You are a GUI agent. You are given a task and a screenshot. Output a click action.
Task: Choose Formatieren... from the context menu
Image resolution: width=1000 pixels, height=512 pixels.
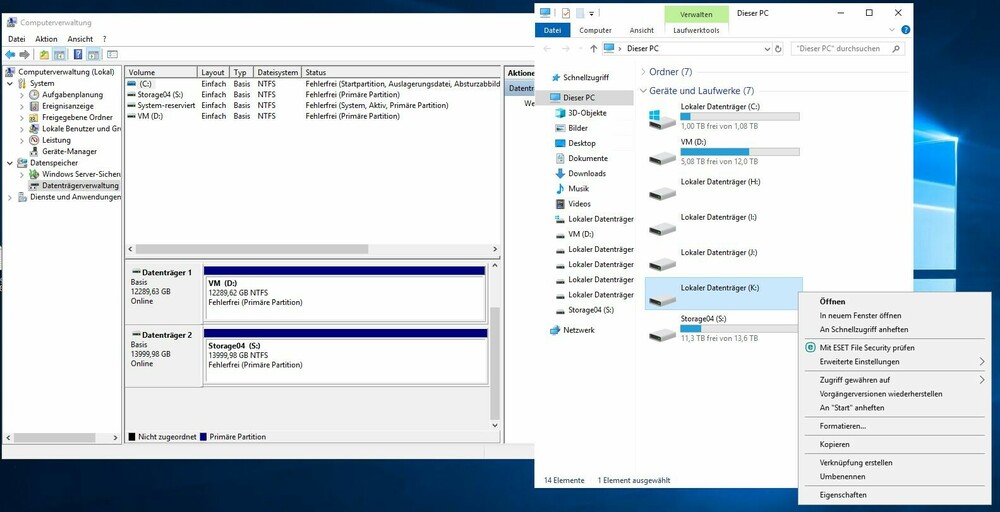(842, 426)
